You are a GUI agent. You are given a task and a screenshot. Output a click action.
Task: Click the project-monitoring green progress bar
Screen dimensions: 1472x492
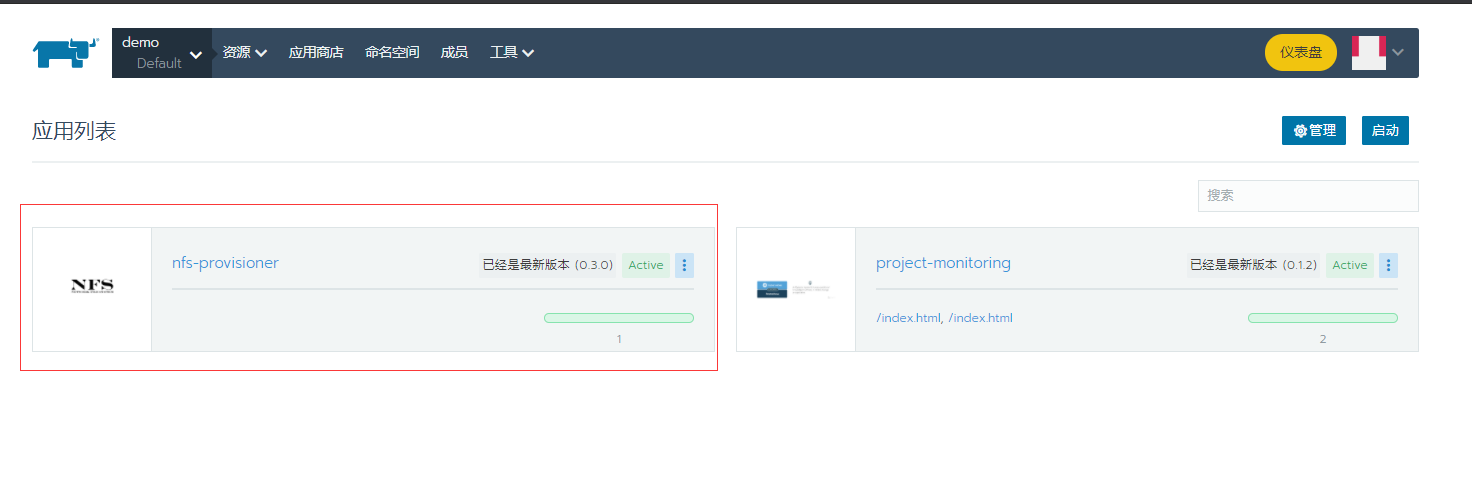click(1323, 318)
